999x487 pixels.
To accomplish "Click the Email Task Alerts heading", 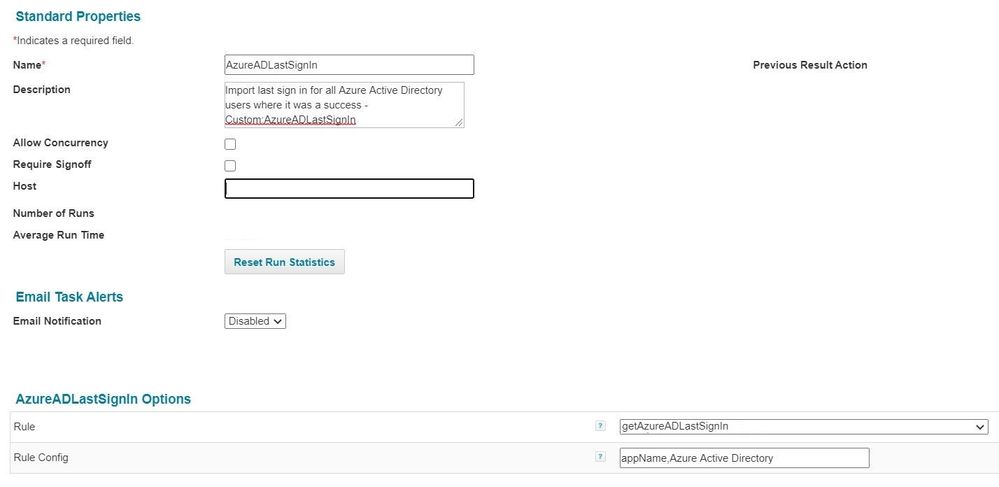I will coord(69,297).
